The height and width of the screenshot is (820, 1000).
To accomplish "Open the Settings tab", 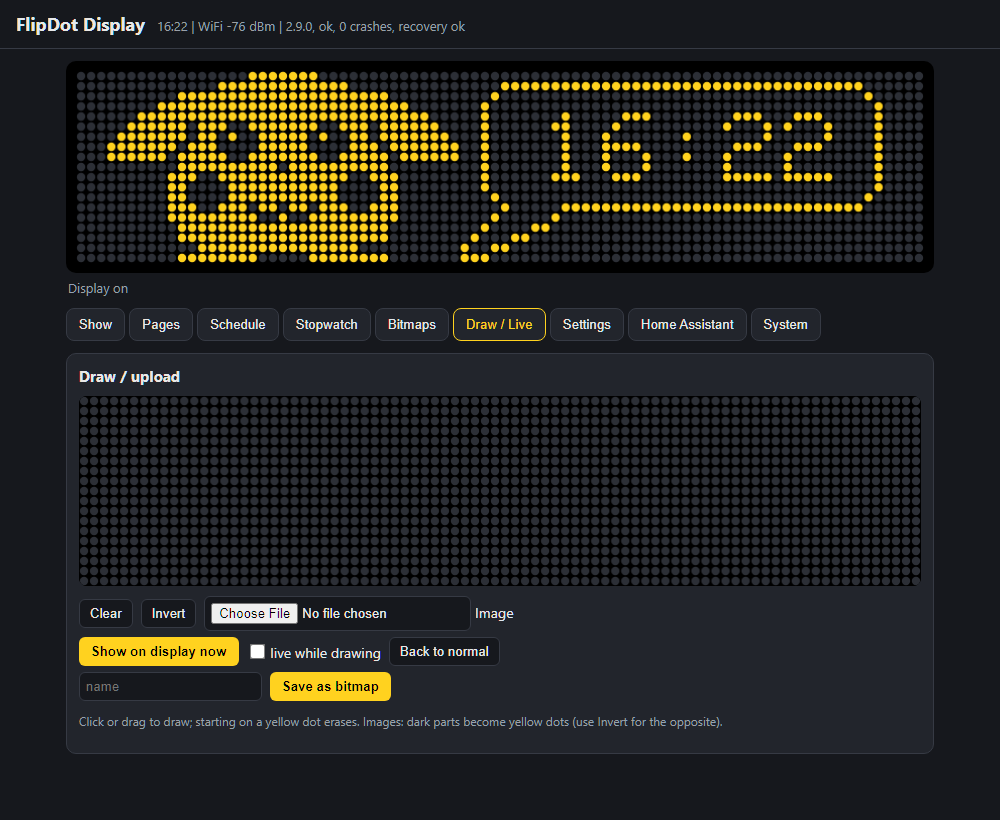I will pos(587,325).
